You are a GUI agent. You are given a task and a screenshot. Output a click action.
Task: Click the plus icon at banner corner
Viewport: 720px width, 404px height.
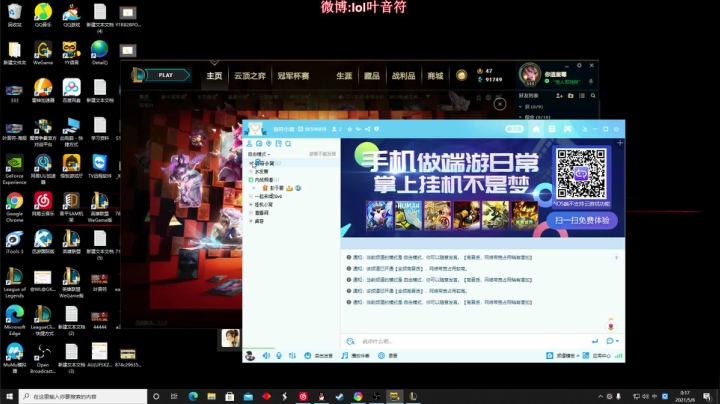(x=619, y=143)
